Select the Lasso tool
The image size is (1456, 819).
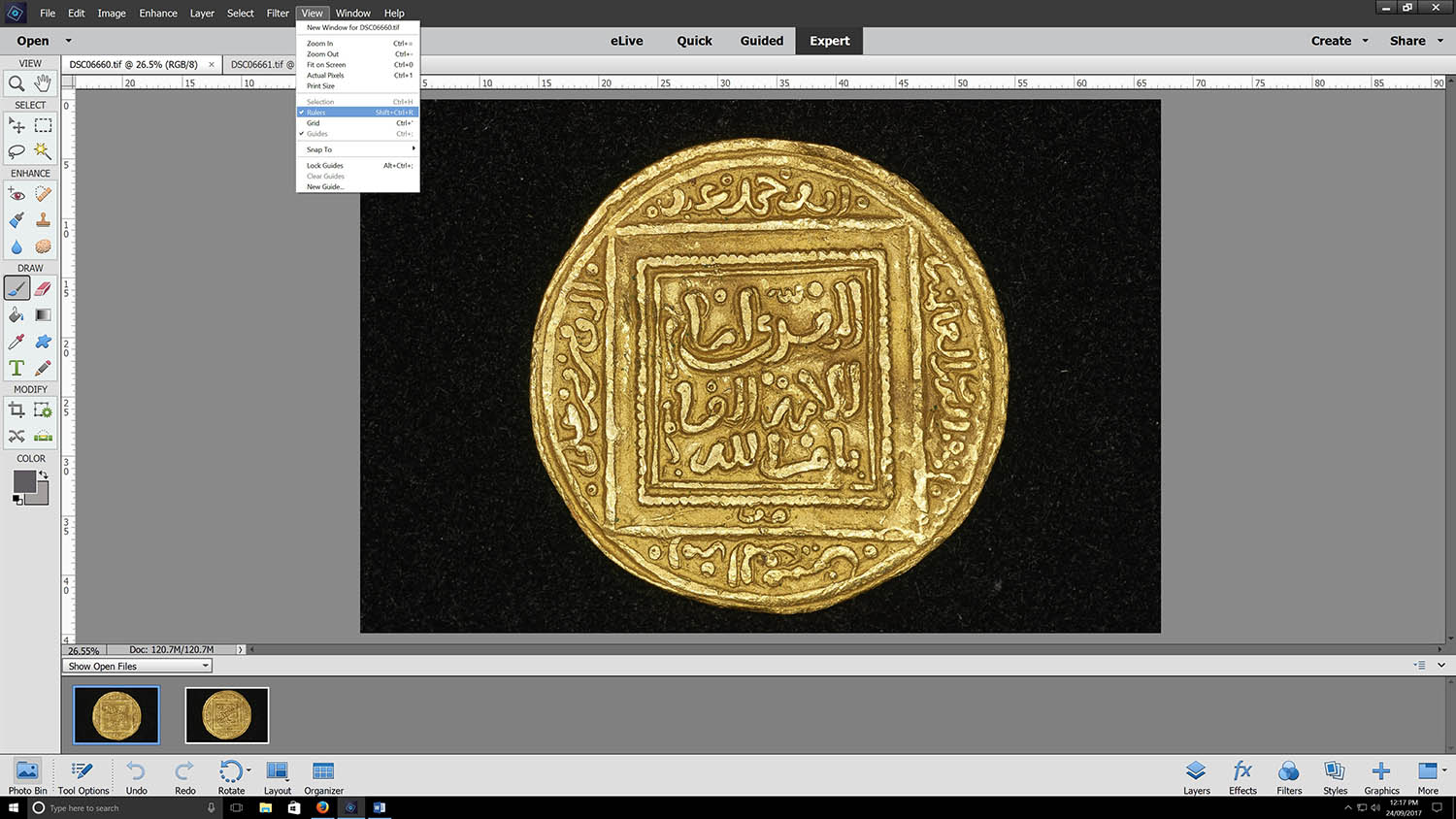point(17,151)
